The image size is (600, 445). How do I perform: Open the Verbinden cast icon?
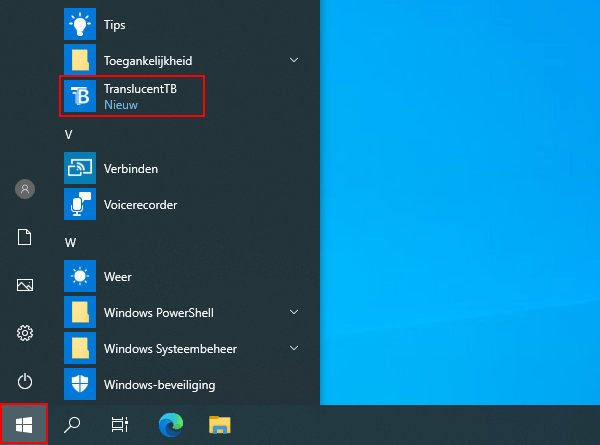click(x=80, y=168)
